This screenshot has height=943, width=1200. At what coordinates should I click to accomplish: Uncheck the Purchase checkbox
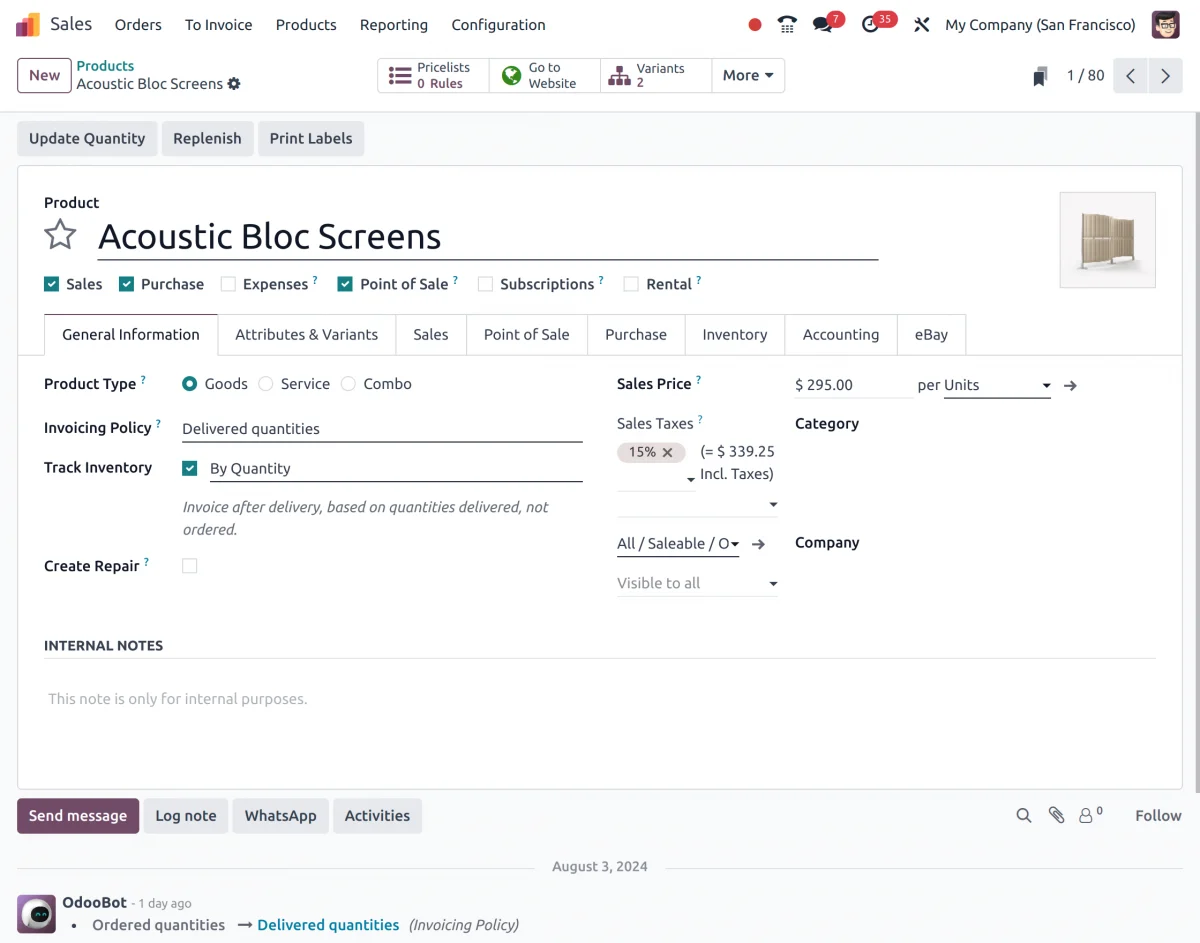tap(127, 283)
